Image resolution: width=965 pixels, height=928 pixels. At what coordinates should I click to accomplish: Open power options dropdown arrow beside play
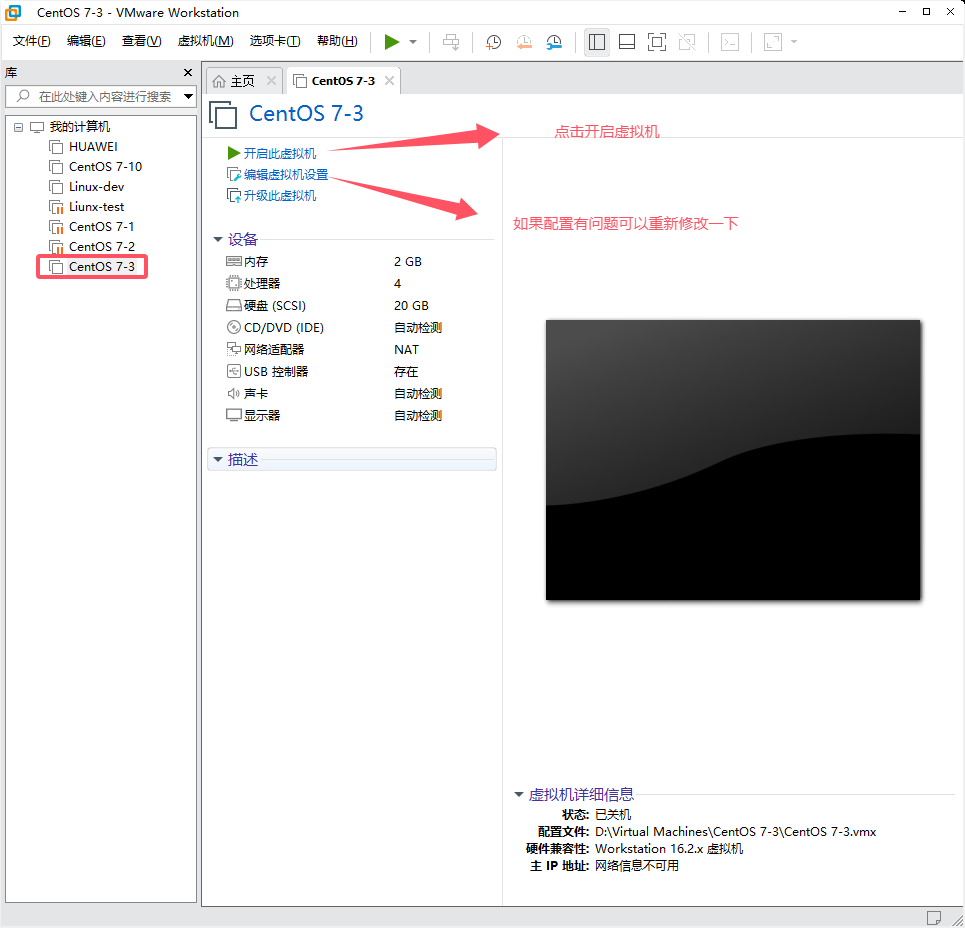pyautogui.click(x=413, y=42)
